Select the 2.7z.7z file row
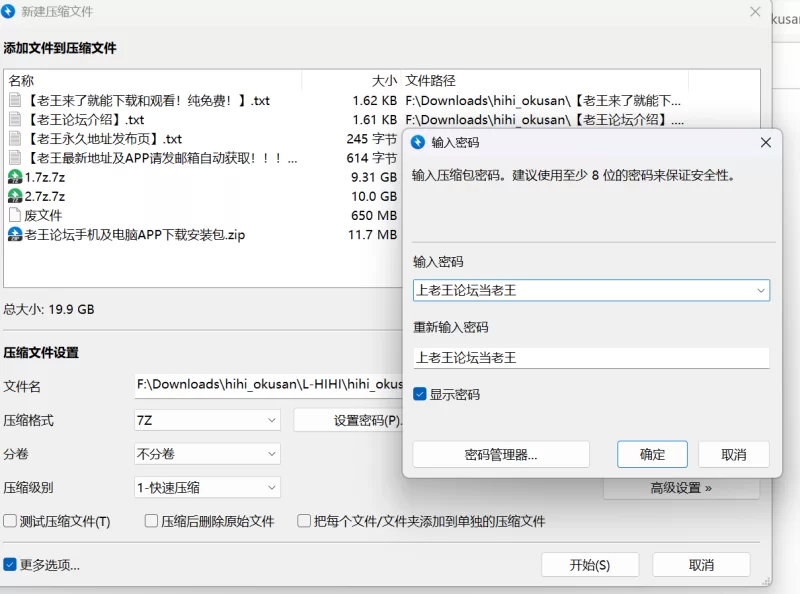 pyautogui.click(x=203, y=196)
